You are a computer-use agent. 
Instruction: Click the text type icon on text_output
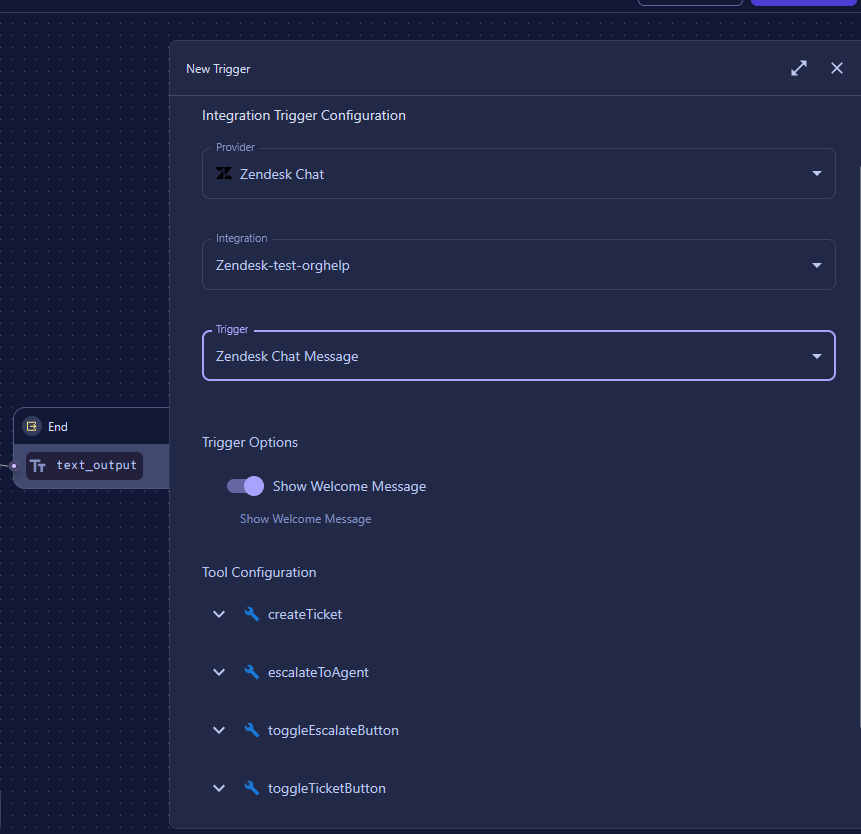38,466
